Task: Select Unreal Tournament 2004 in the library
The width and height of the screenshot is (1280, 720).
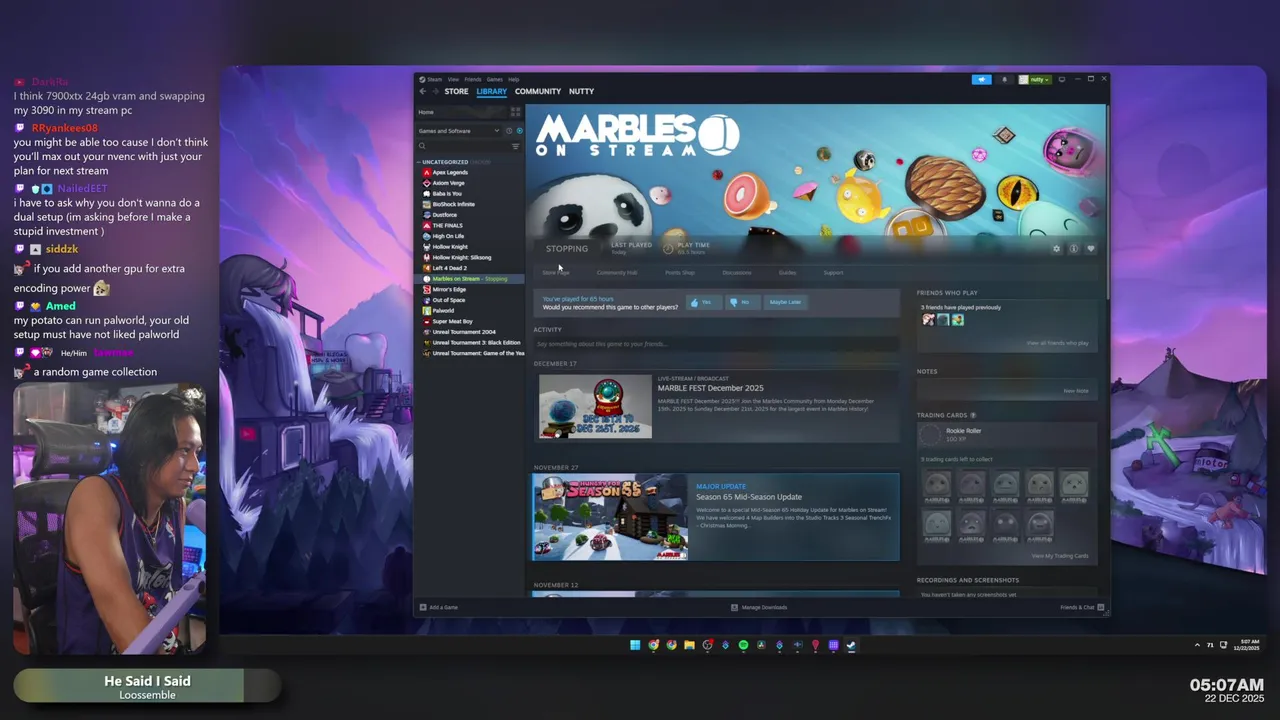Action: [x=463, y=332]
